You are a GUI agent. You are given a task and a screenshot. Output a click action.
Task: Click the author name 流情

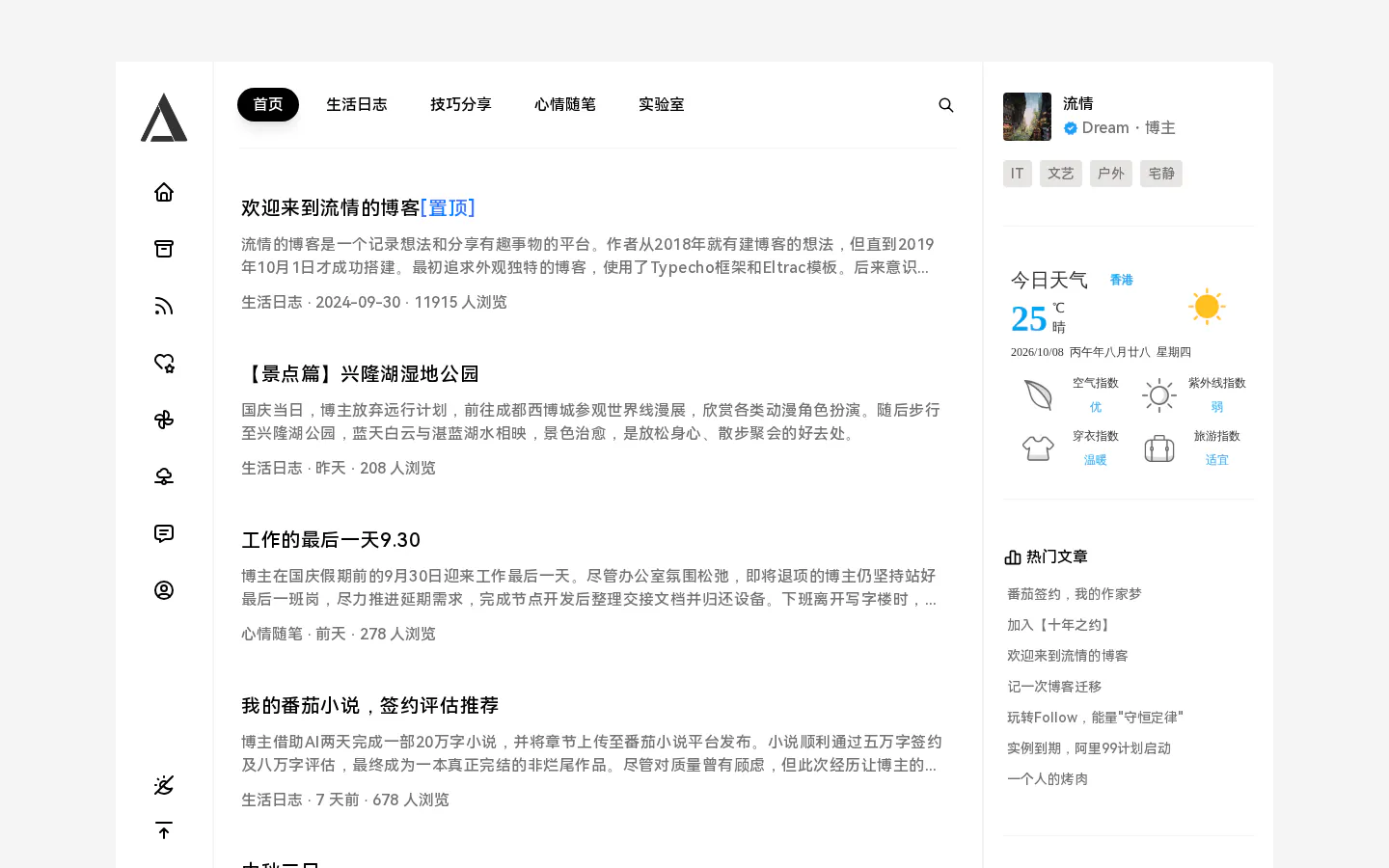1078,103
